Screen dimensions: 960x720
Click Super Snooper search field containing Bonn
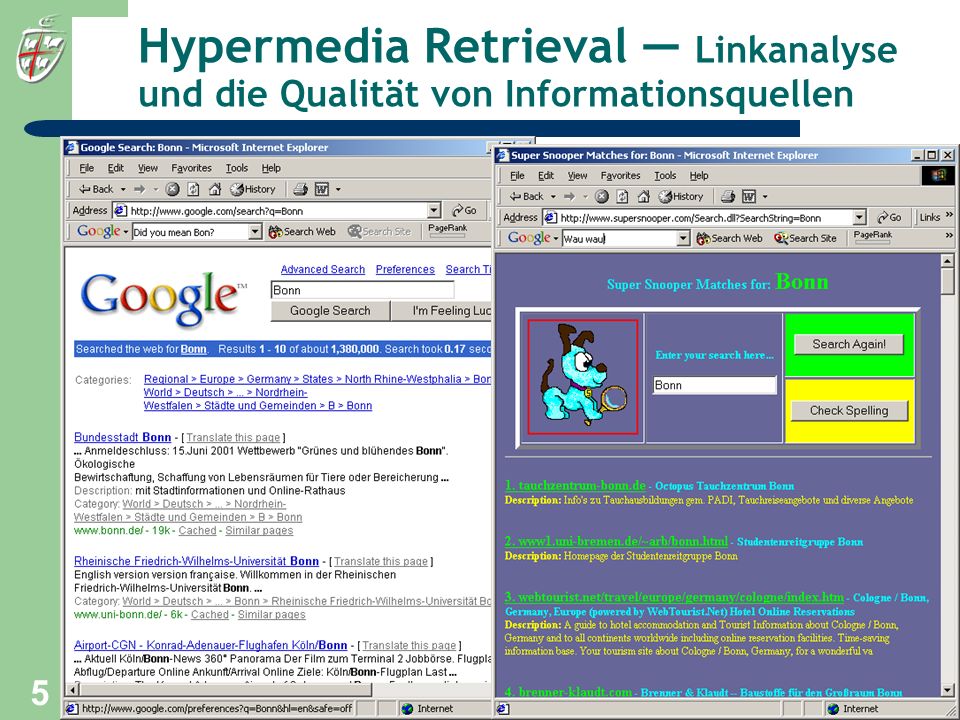click(714, 385)
